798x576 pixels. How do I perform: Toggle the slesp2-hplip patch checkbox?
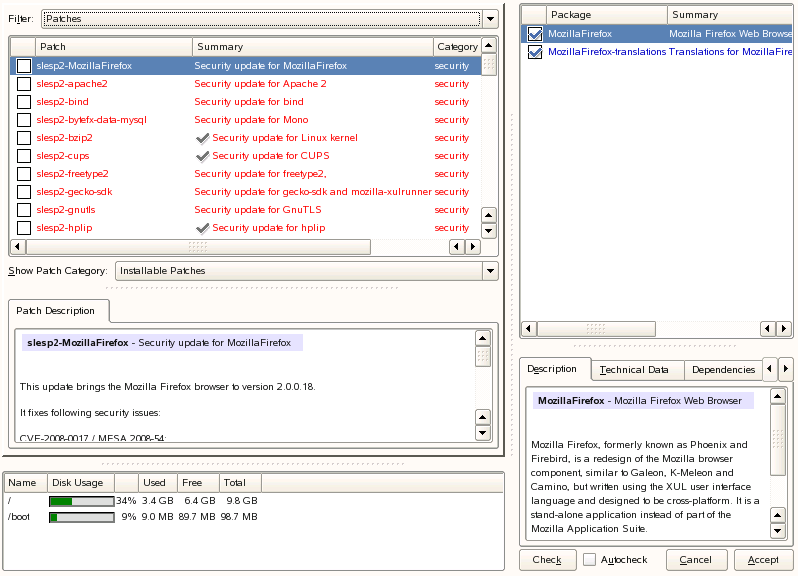(24, 228)
